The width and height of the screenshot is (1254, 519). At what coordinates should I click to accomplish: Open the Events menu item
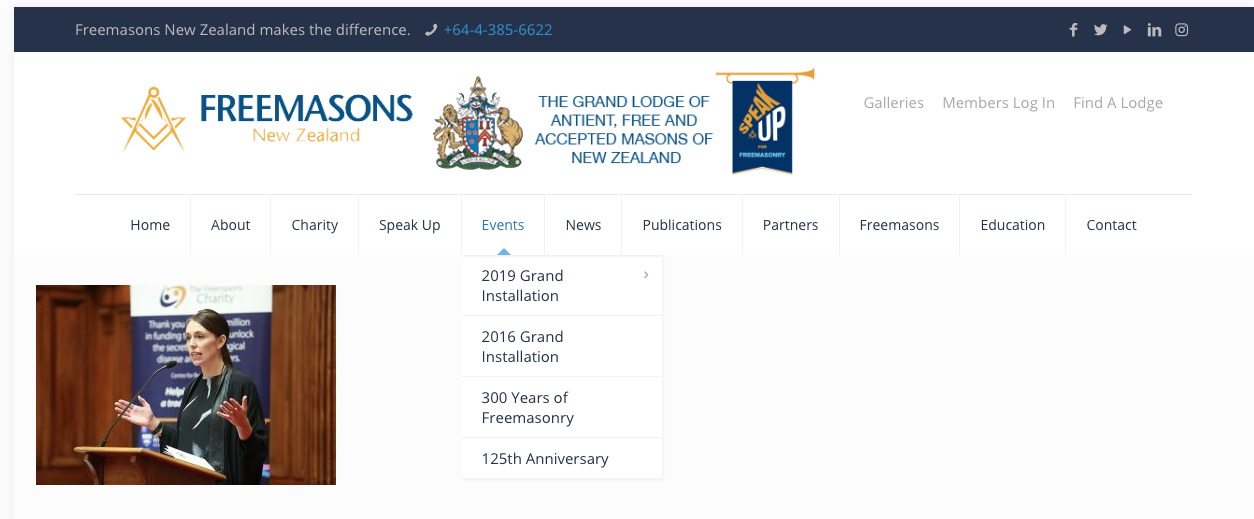click(x=503, y=225)
